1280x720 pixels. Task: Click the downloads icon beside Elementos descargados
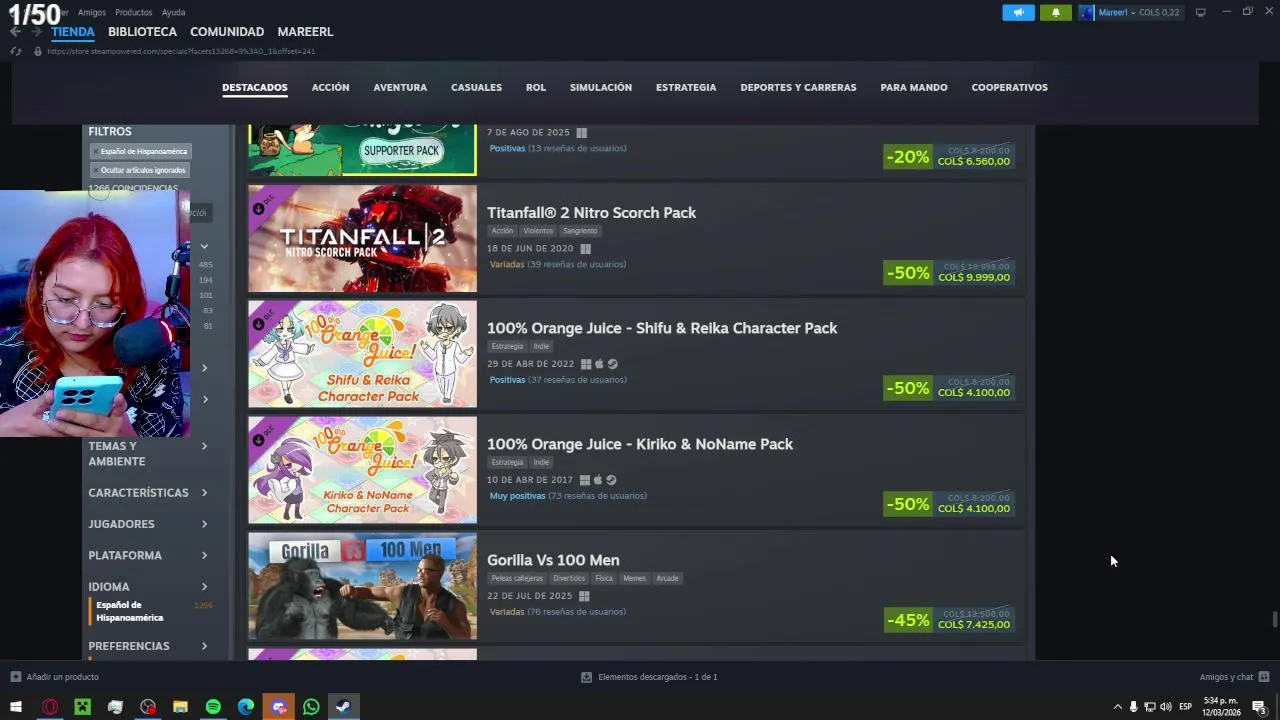(x=586, y=677)
